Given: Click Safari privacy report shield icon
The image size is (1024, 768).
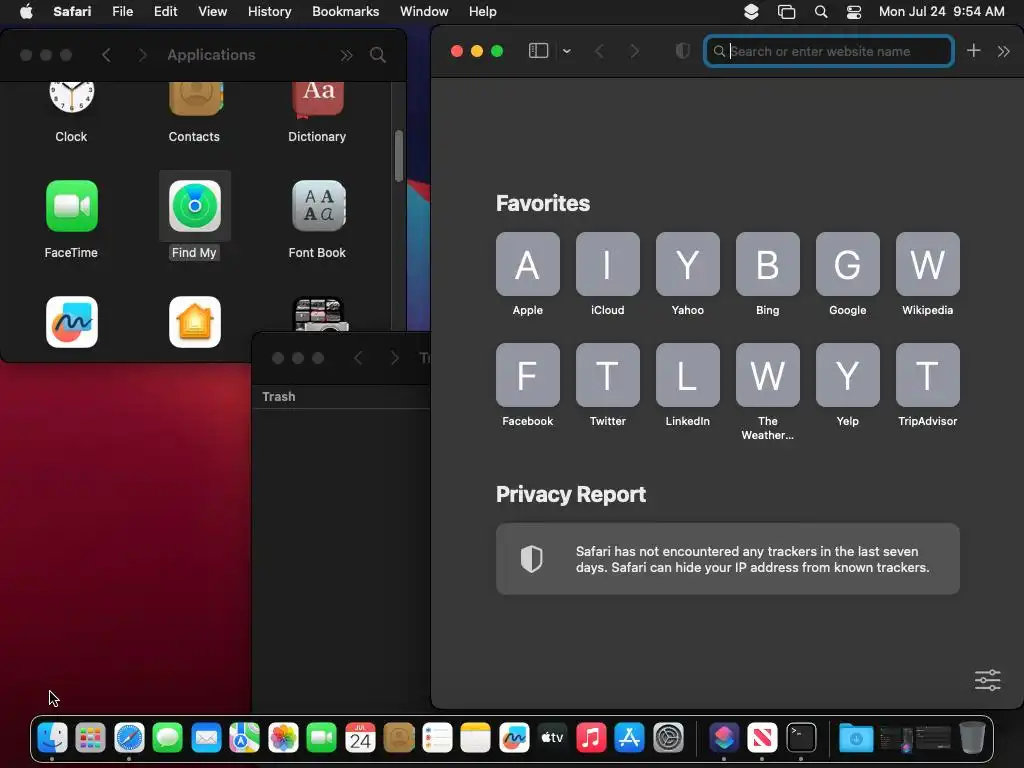Looking at the screenshot, I should 682,51.
